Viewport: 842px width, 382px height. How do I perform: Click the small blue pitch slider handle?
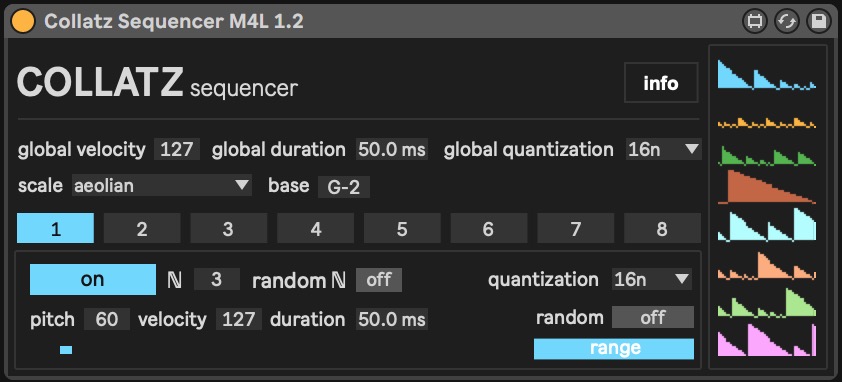point(66,350)
